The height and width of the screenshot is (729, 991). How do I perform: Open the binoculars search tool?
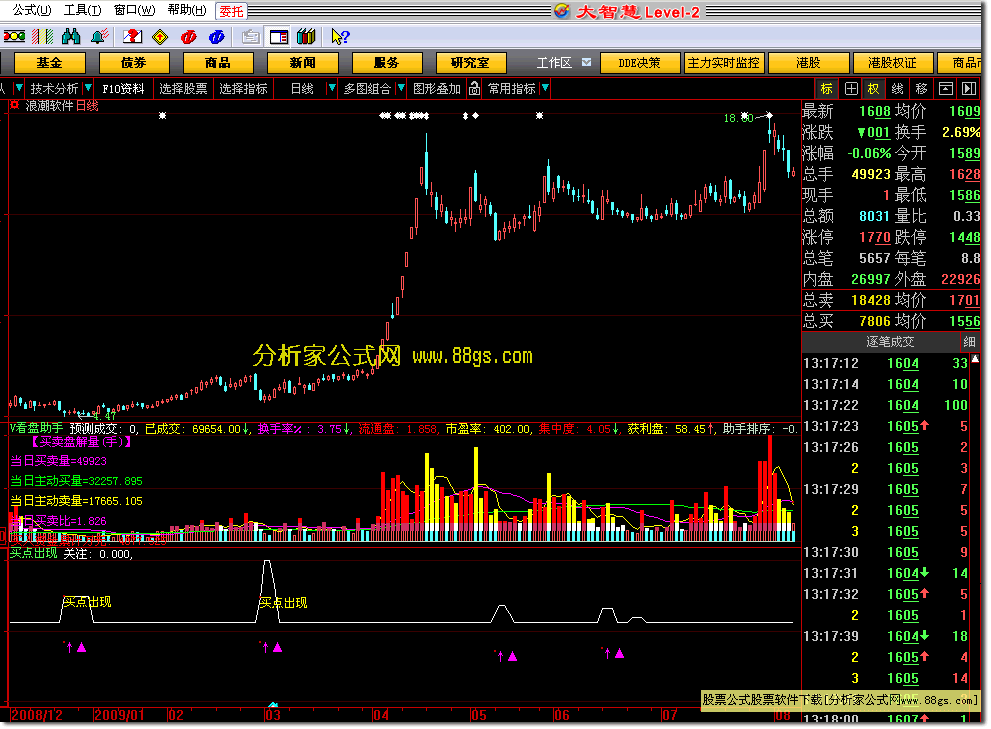[71, 37]
